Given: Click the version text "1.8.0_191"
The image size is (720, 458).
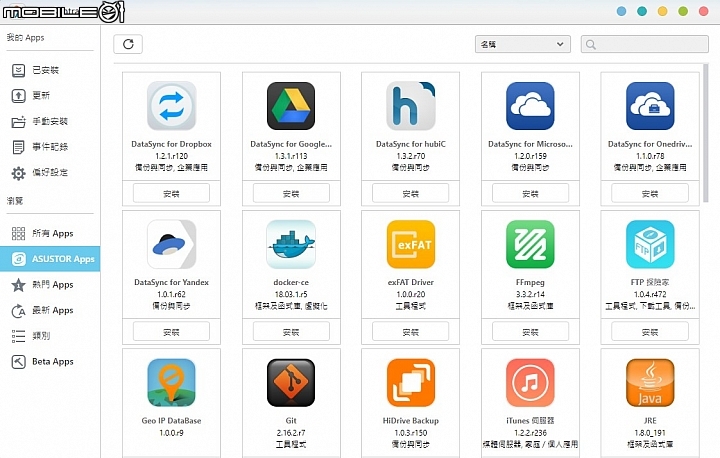Looking at the screenshot, I should [x=650, y=433].
